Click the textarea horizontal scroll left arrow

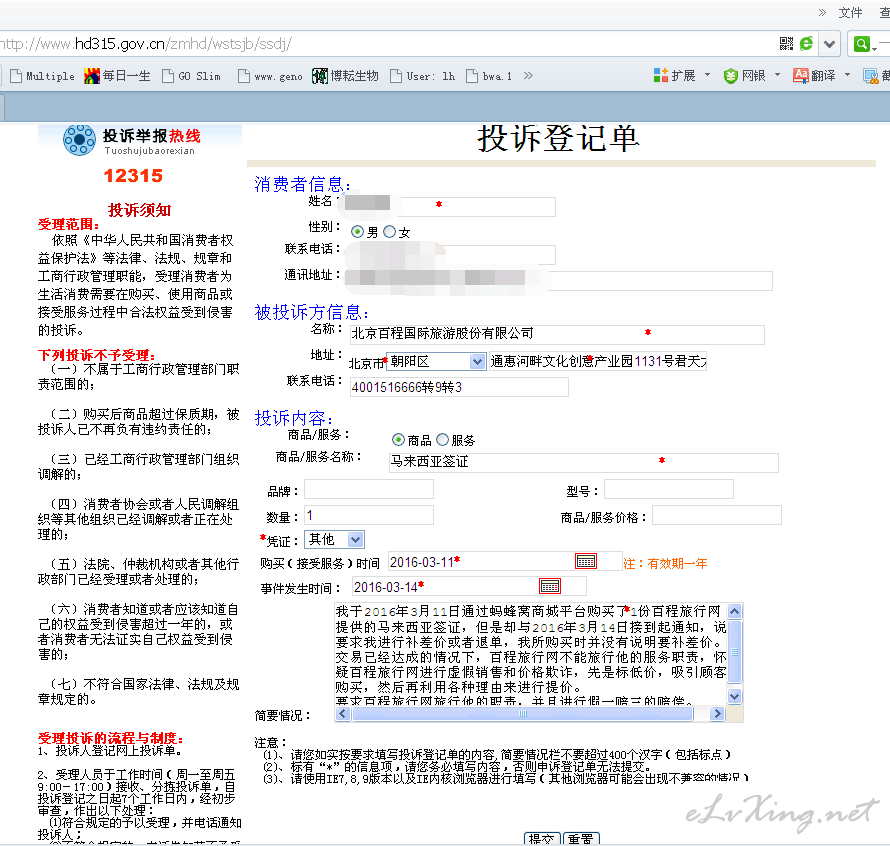click(343, 714)
